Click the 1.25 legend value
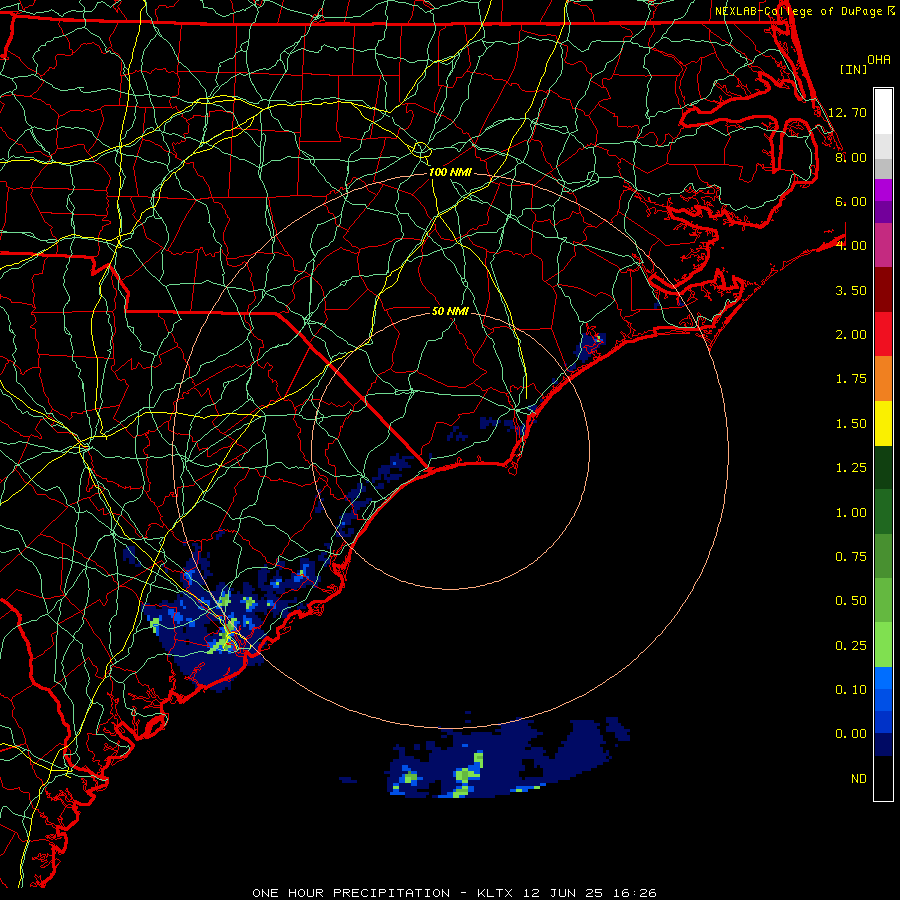The image size is (900, 900). pos(851,468)
